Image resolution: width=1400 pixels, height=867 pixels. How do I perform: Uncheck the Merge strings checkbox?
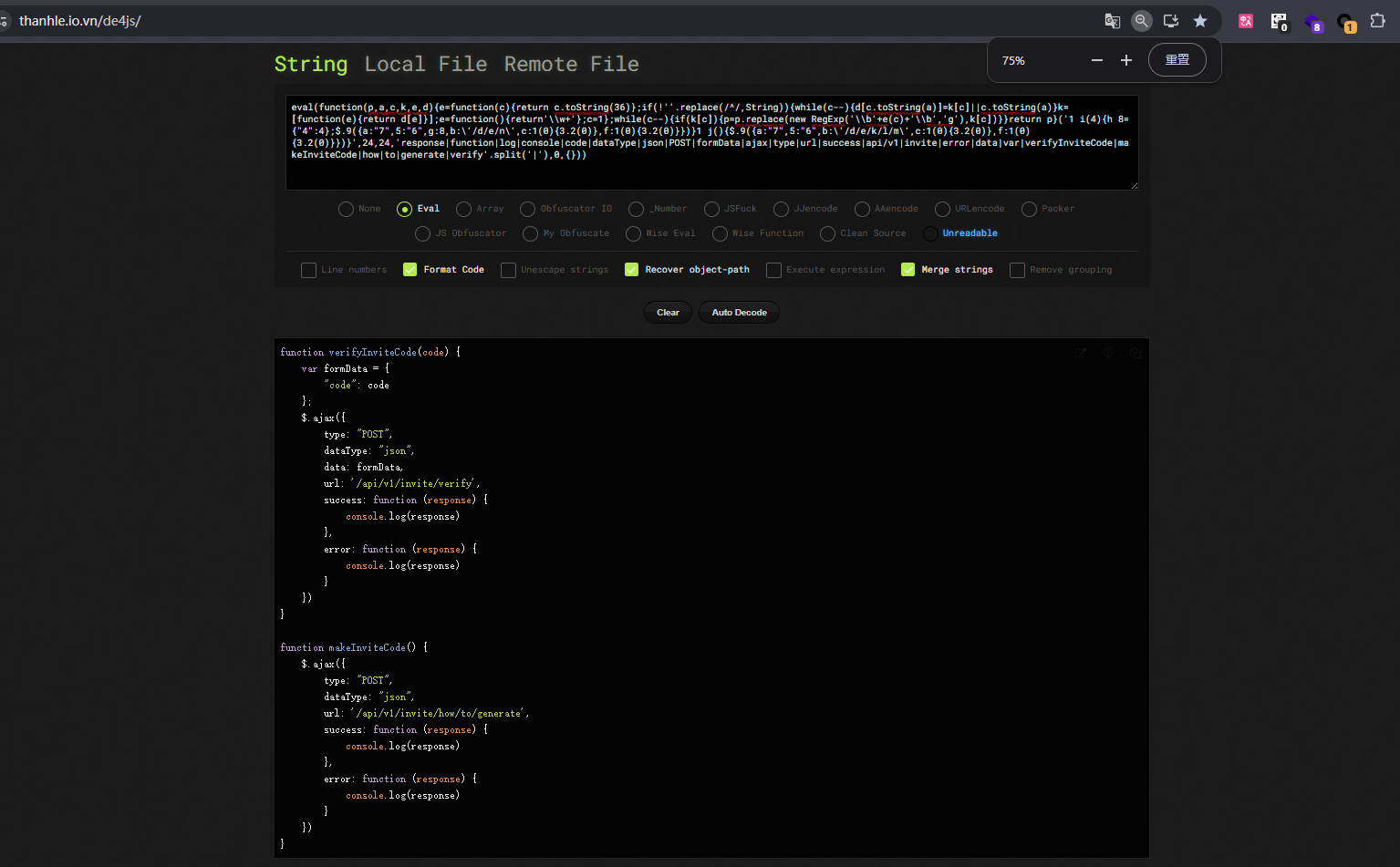click(907, 270)
